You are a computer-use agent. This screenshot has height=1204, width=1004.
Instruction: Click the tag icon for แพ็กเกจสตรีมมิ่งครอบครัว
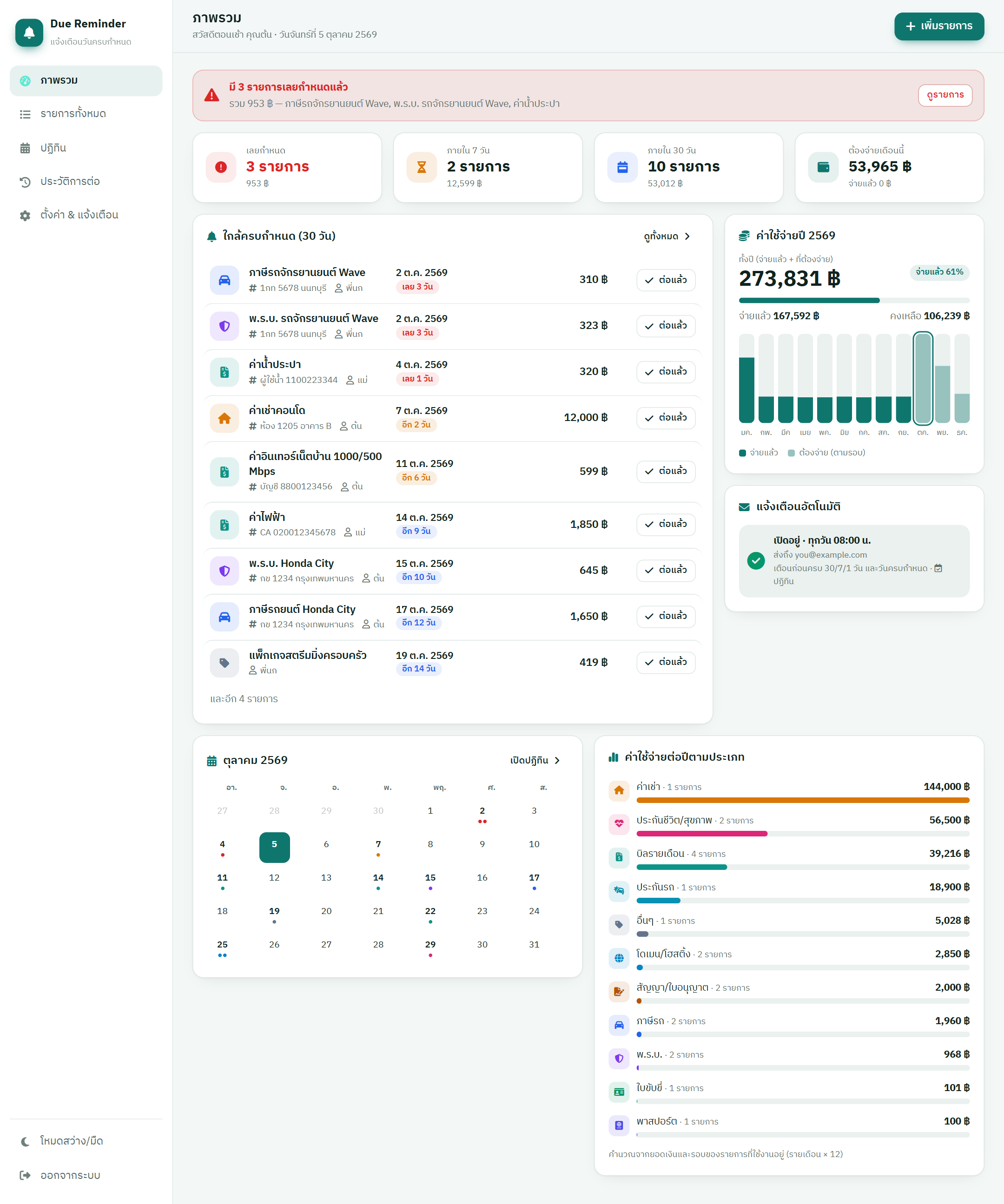(x=224, y=664)
